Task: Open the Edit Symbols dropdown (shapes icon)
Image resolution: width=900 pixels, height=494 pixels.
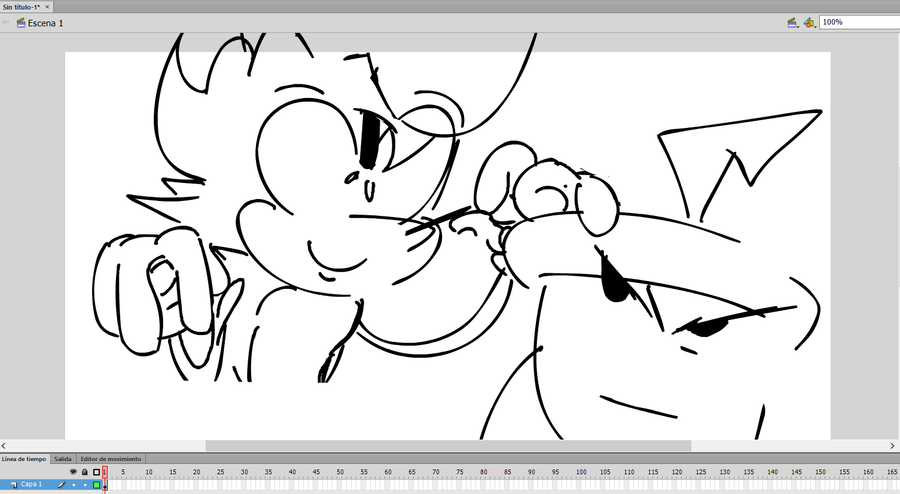Action: coord(810,23)
